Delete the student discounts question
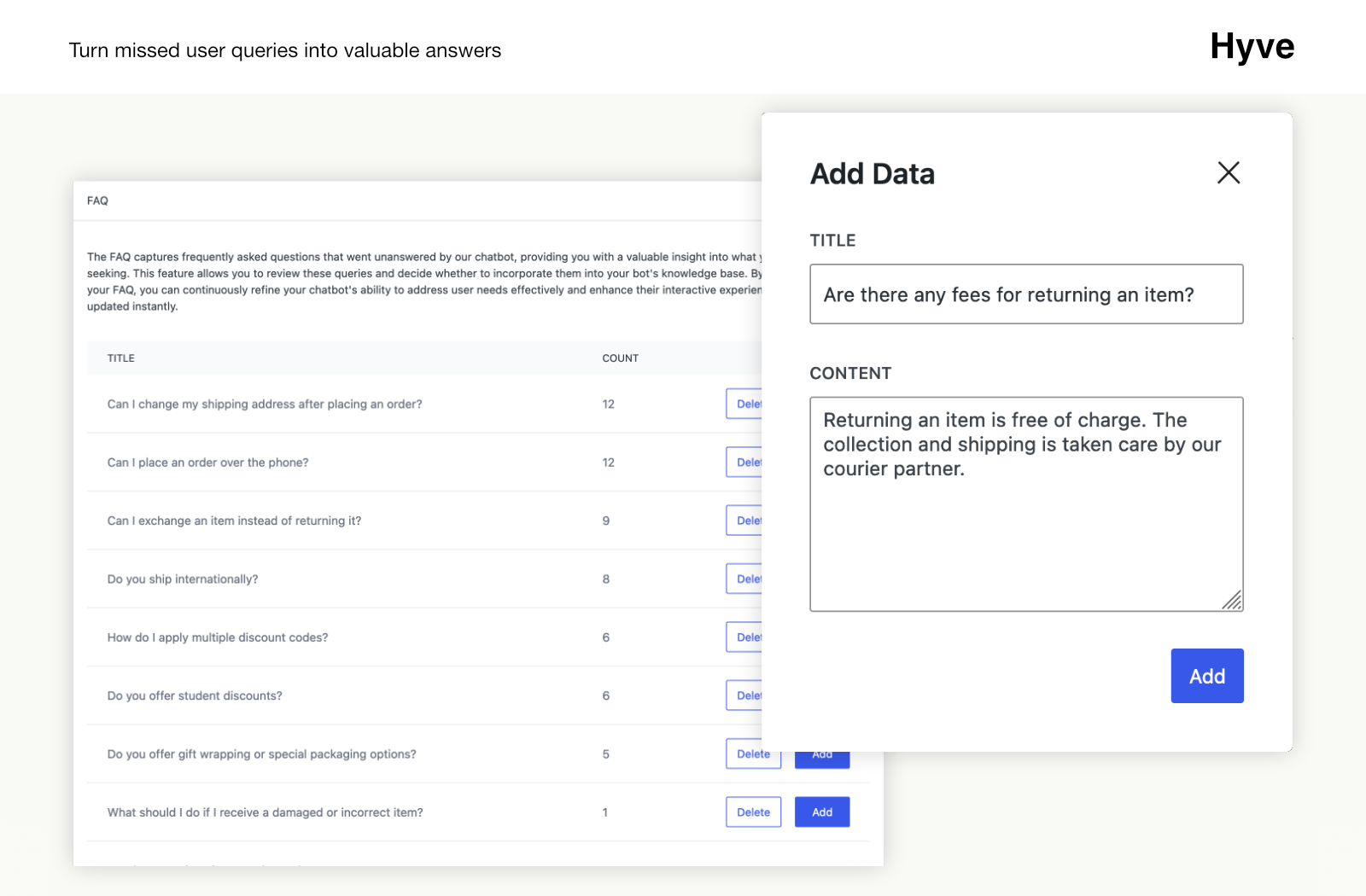 click(744, 695)
